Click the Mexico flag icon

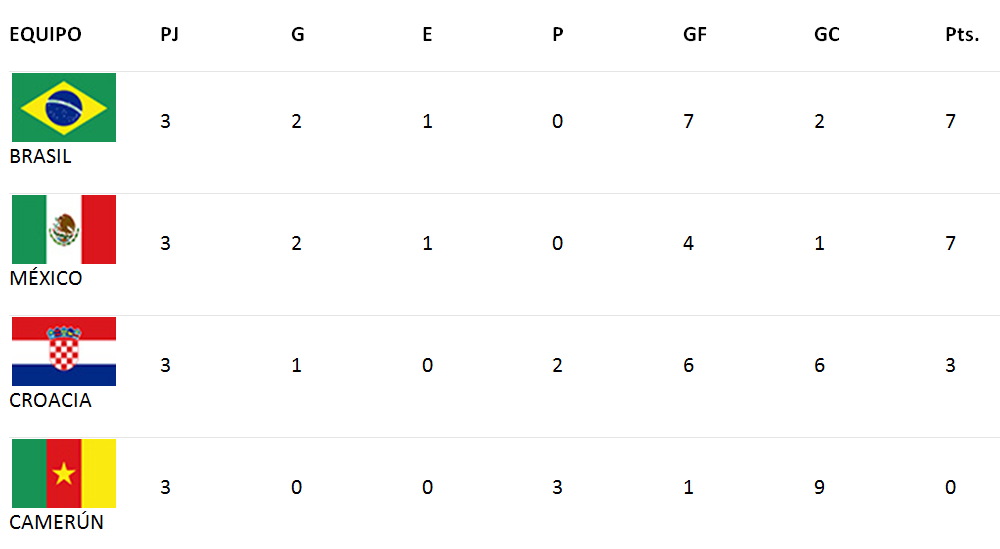pyautogui.click(x=64, y=230)
